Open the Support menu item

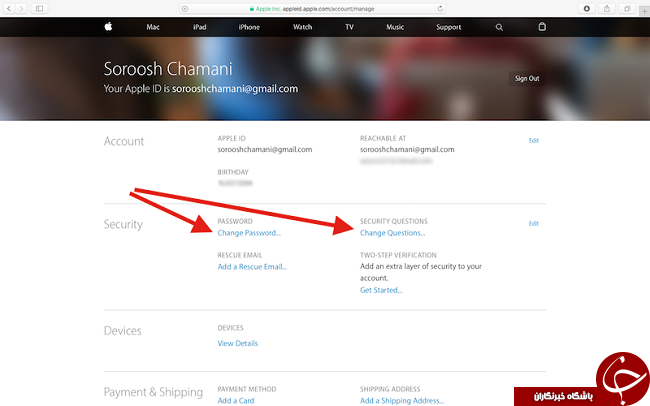point(449,27)
